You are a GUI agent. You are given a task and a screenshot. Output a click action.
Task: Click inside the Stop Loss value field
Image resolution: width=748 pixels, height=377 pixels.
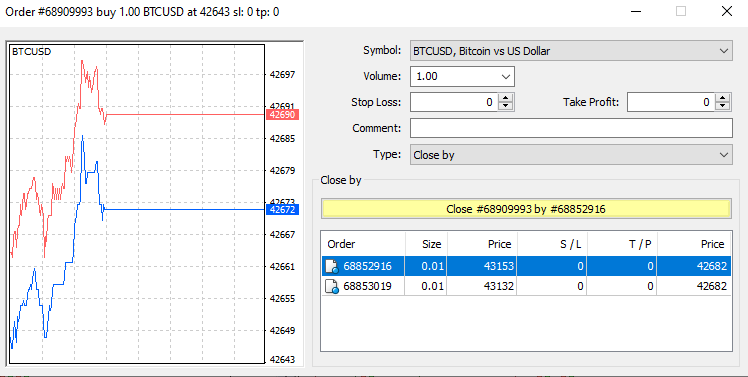[454, 102]
